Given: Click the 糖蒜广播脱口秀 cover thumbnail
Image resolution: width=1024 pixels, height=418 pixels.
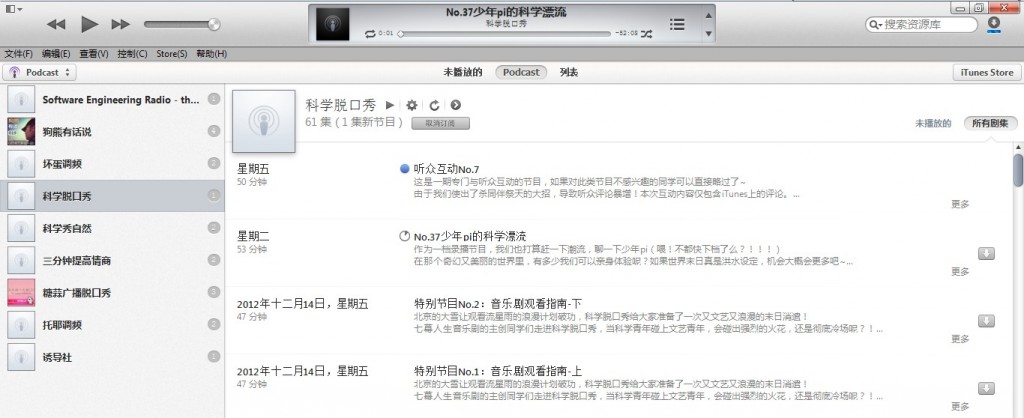Looking at the screenshot, I should tap(21, 293).
